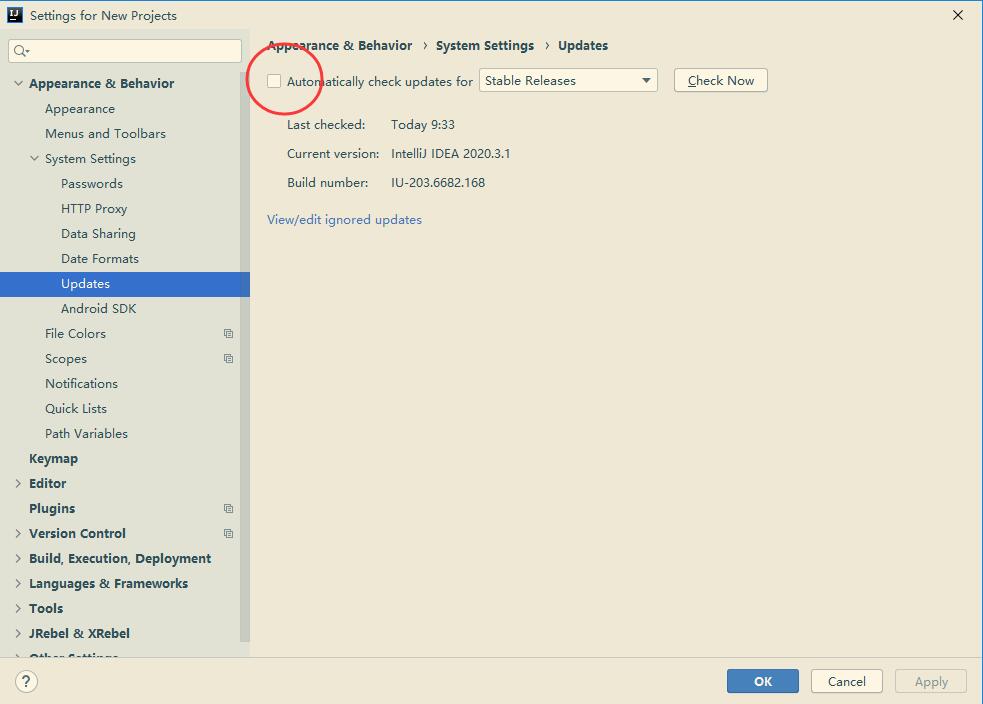Click System Settings in the breadcrumb
Image resolution: width=983 pixels, height=704 pixels.
click(x=485, y=46)
